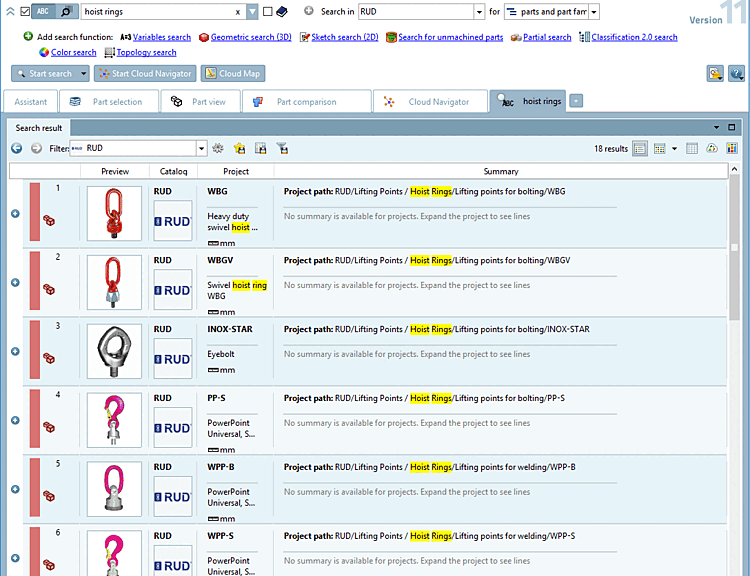Go back with the blue arrow icon
Image resolution: width=750 pixels, height=576 pixels.
click(17, 148)
